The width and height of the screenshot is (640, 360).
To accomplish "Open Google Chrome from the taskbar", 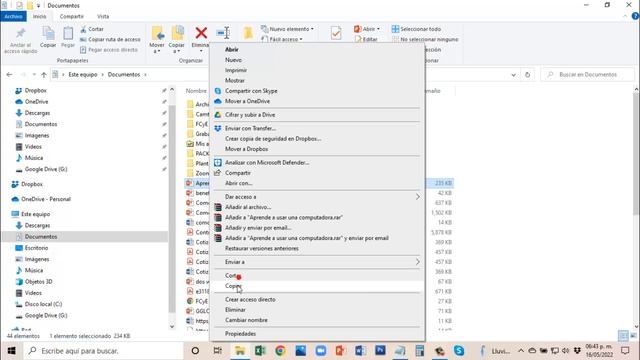I will pos(280,351).
